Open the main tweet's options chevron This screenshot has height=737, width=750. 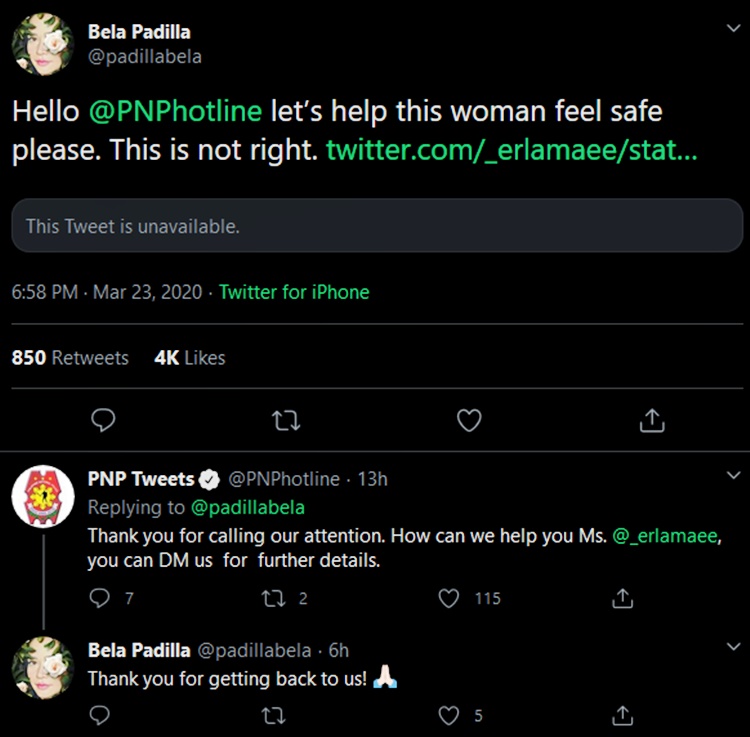(x=733, y=29)
